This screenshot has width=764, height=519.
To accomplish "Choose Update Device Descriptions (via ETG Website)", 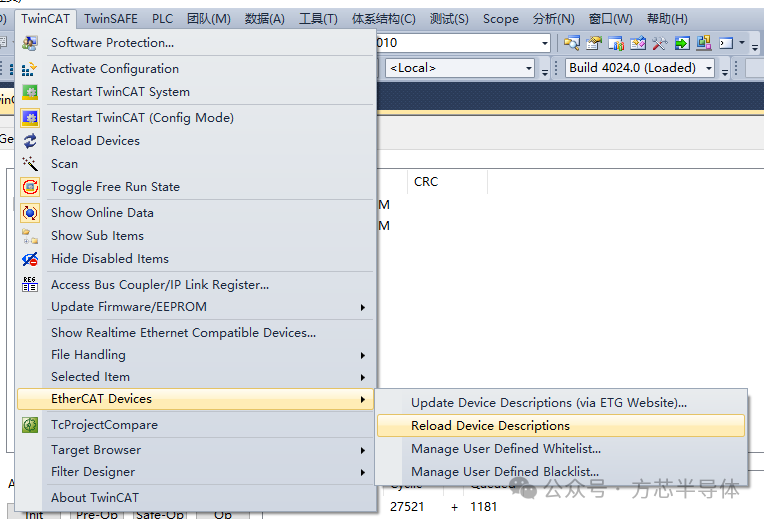I will pyautogui.click(x=561, y=403).
